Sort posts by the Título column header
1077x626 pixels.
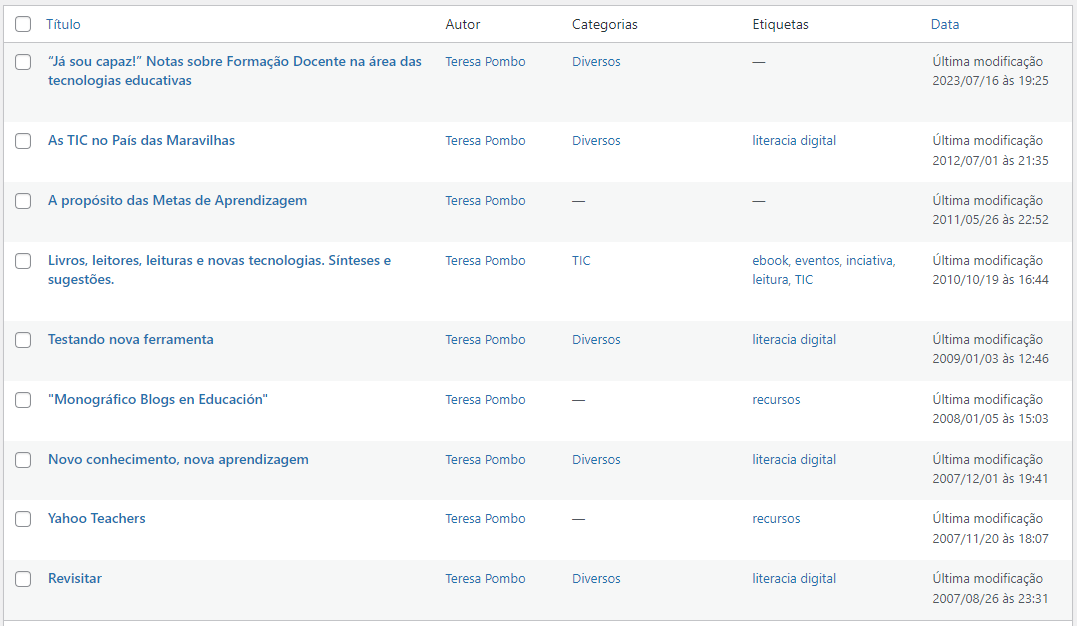(x=63, y=24)
